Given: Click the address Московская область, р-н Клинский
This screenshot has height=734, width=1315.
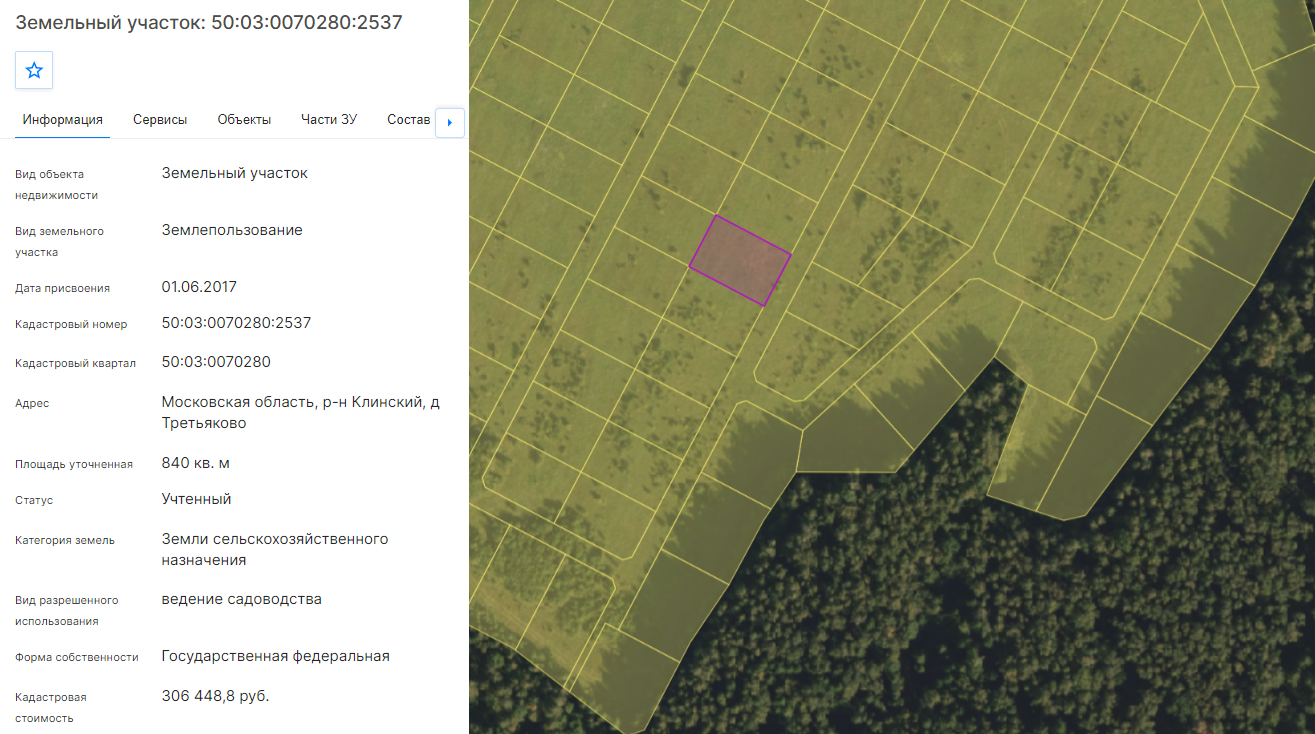Looking at the screenshot, I should [293, 402].
